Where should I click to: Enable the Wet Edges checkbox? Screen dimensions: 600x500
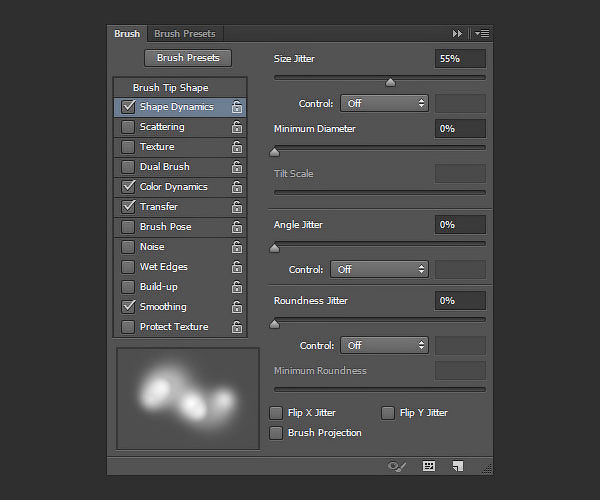click(128, 267)
